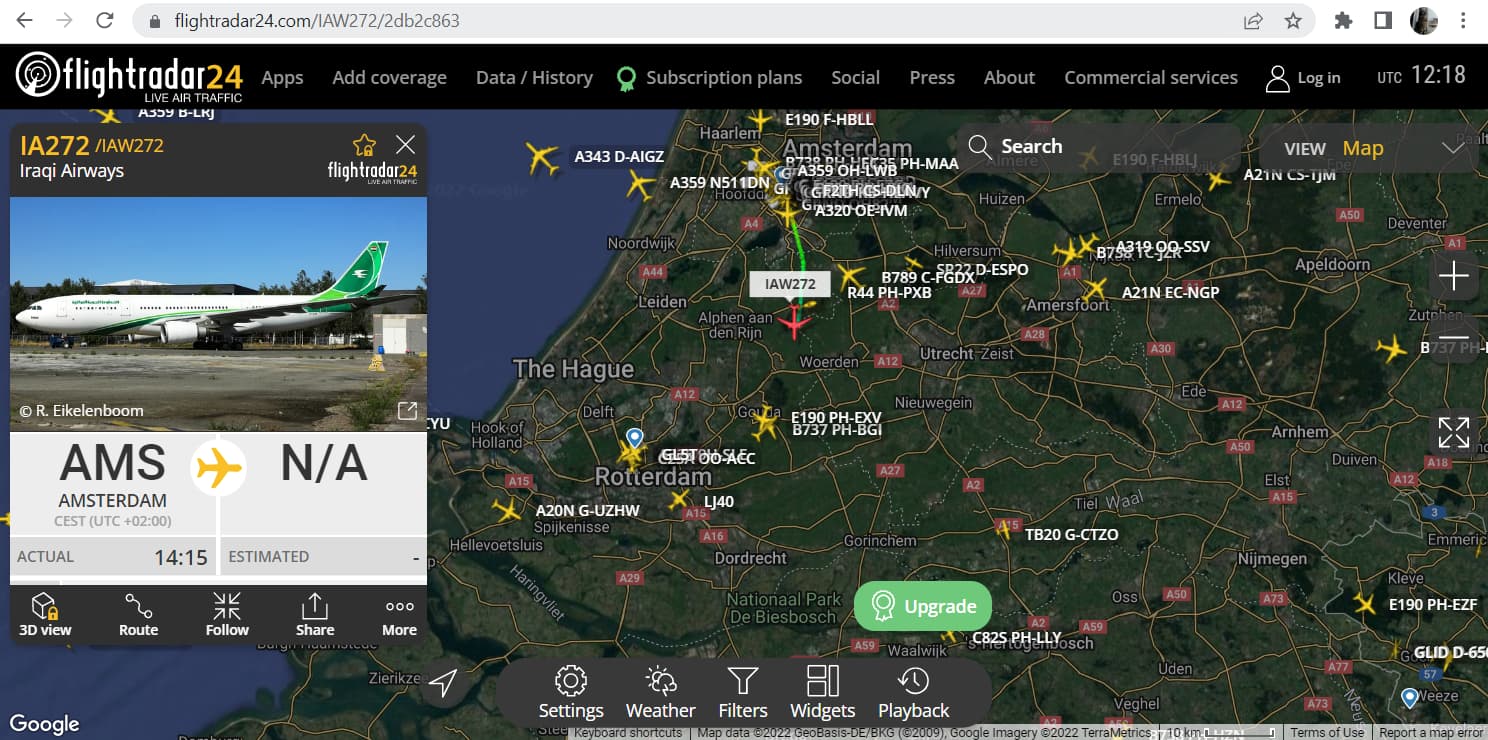1488x740 pixels.
Task: Open 3D view of the flight
Action: pyautogui.click(x=45, y=613)
